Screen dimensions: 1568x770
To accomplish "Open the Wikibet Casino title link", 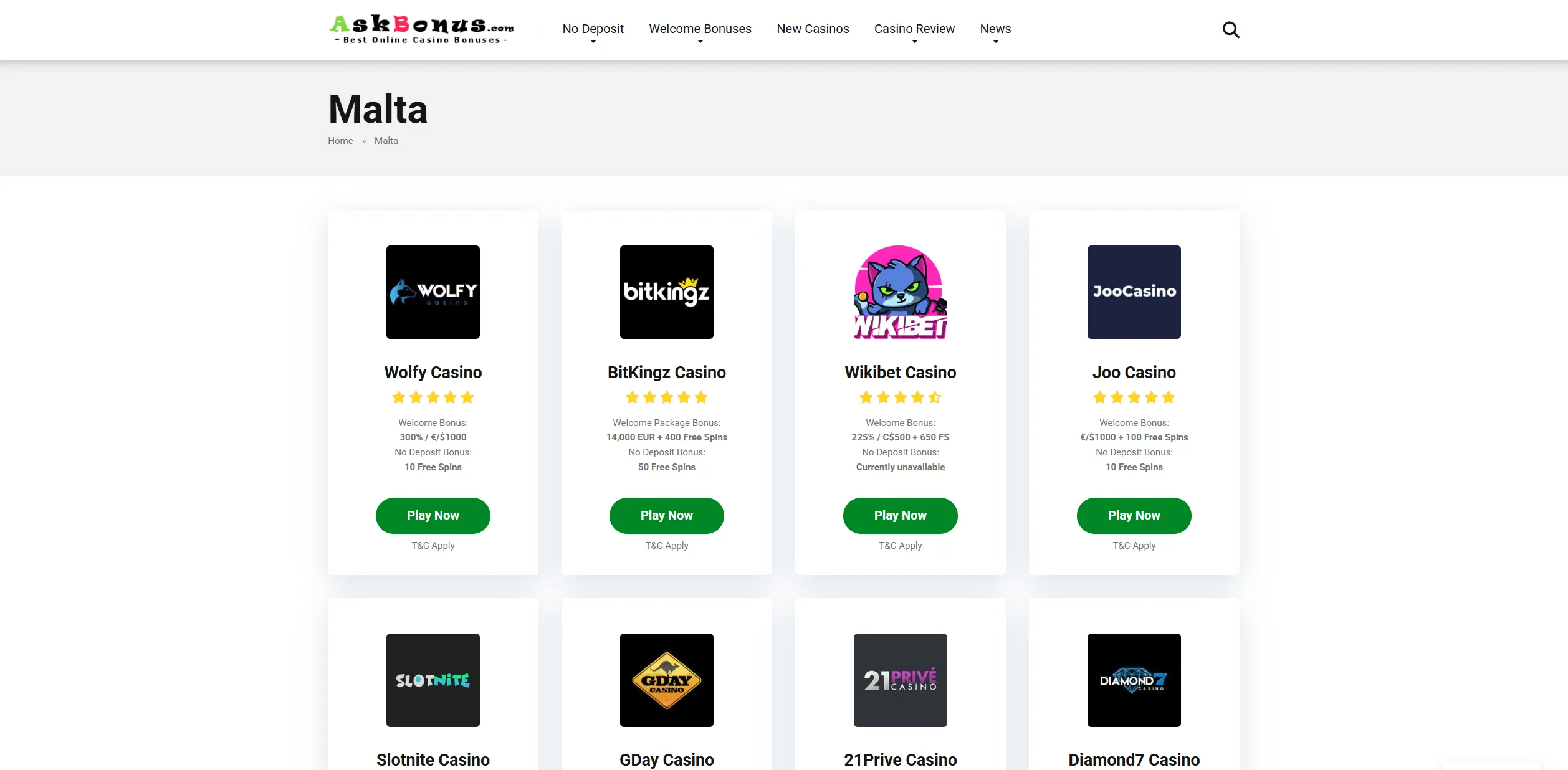I will point(901,373).
